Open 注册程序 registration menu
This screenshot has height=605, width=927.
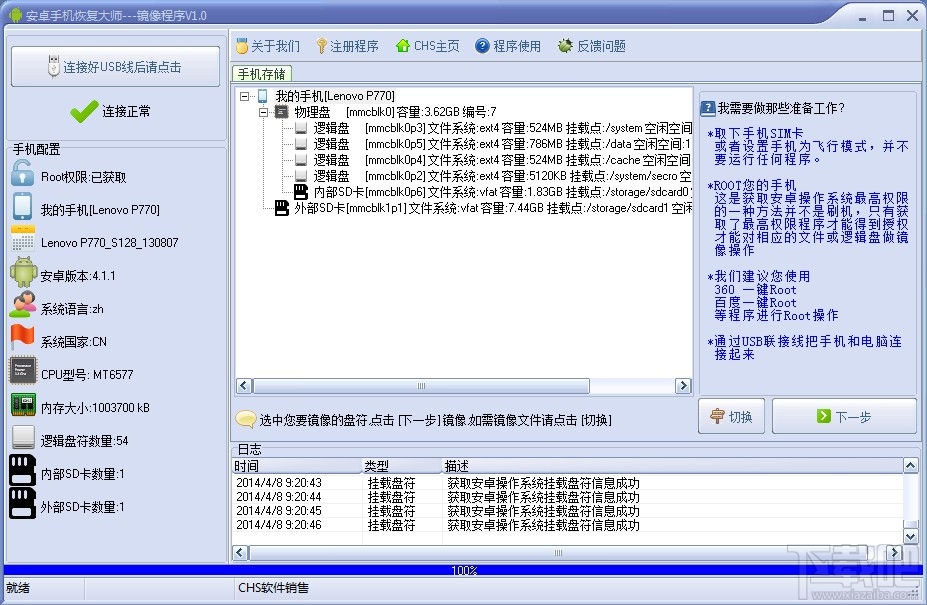tap(347, 46)
